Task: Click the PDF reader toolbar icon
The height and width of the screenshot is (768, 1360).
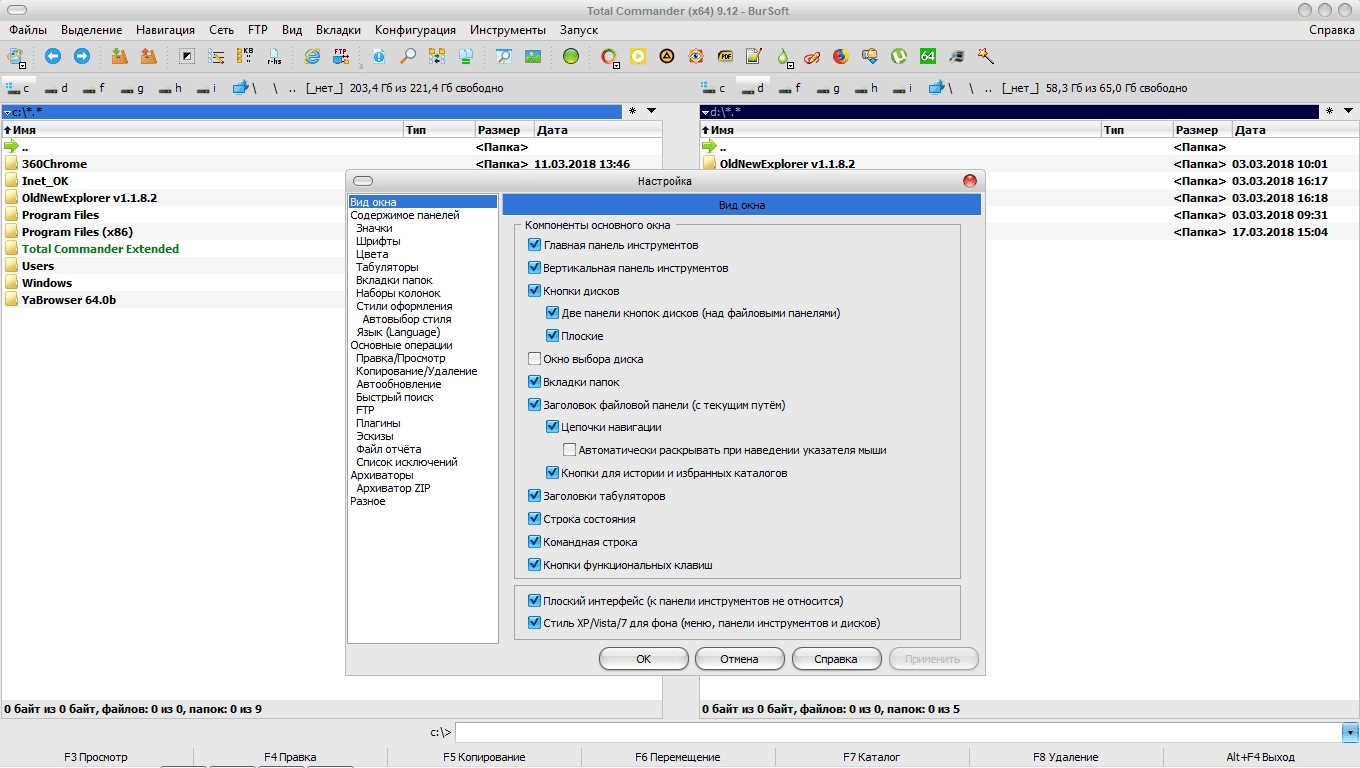Action: pyautogui.click(x=725, y=56)
